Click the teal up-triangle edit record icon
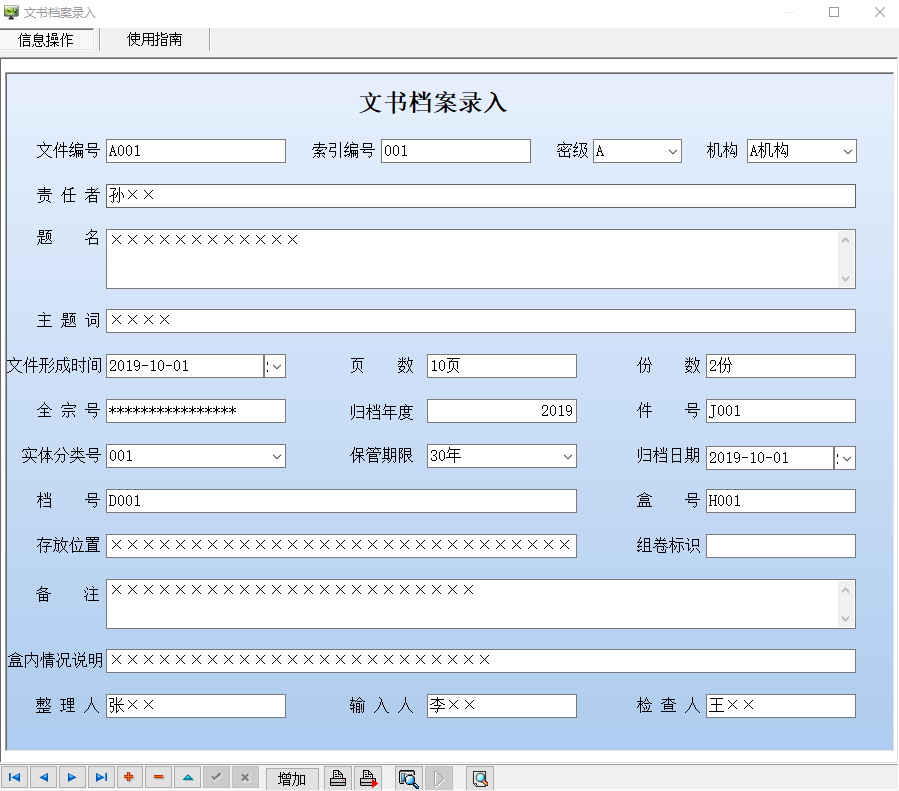899x791 pixels. (187, 777)
